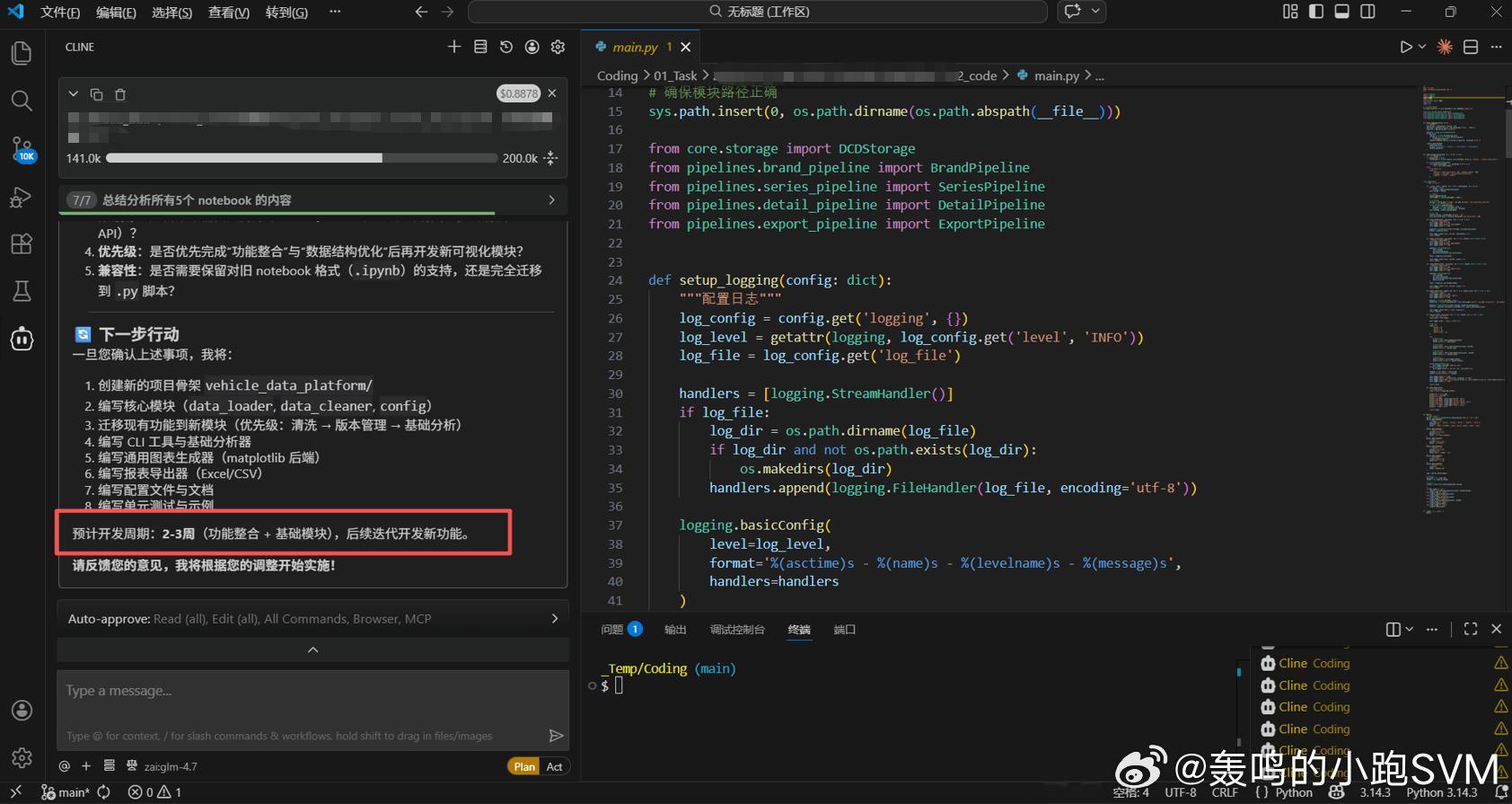Open the 转到(G) menu
Viewport: 1512px width, 804px height.
(286, 13)
